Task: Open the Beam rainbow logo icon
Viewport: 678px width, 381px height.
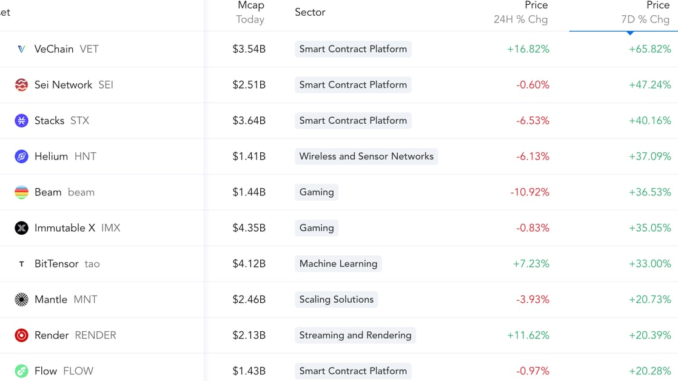Action: 21,192
